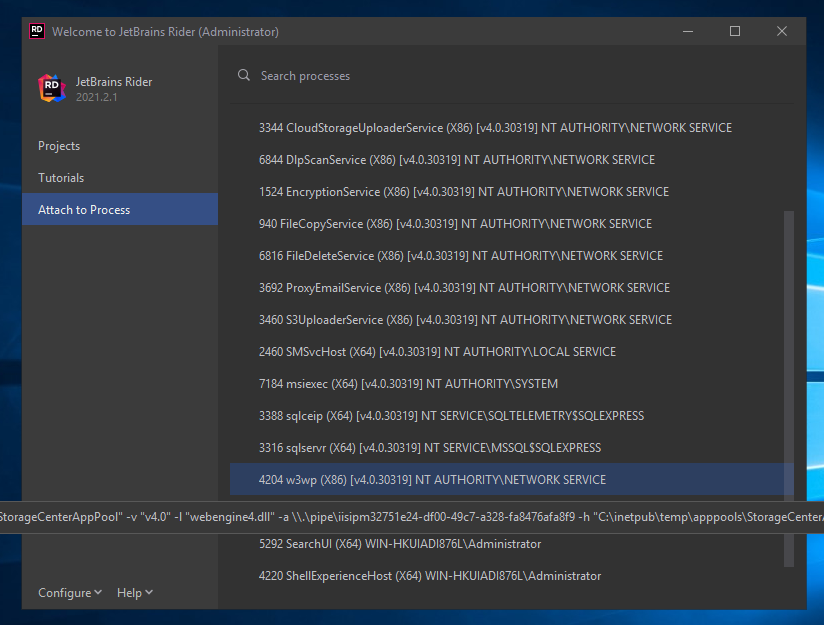Screen dimensions: 824x625
Task: Choose the sqlservr process entry
Action: tap(430, 448)
